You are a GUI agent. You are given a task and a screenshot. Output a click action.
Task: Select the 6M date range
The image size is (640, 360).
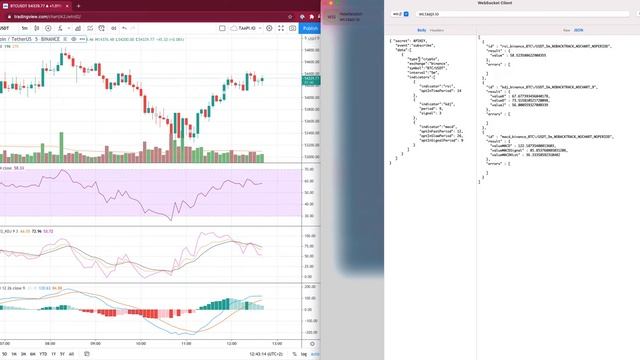33,354
